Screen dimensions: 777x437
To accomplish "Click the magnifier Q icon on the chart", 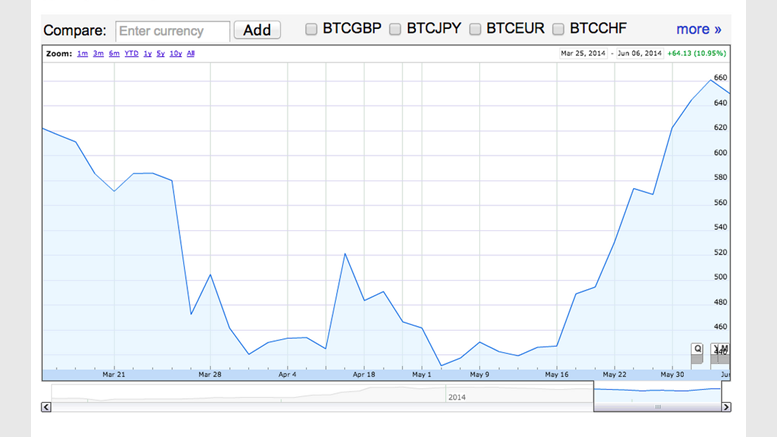I will [697, 348].
